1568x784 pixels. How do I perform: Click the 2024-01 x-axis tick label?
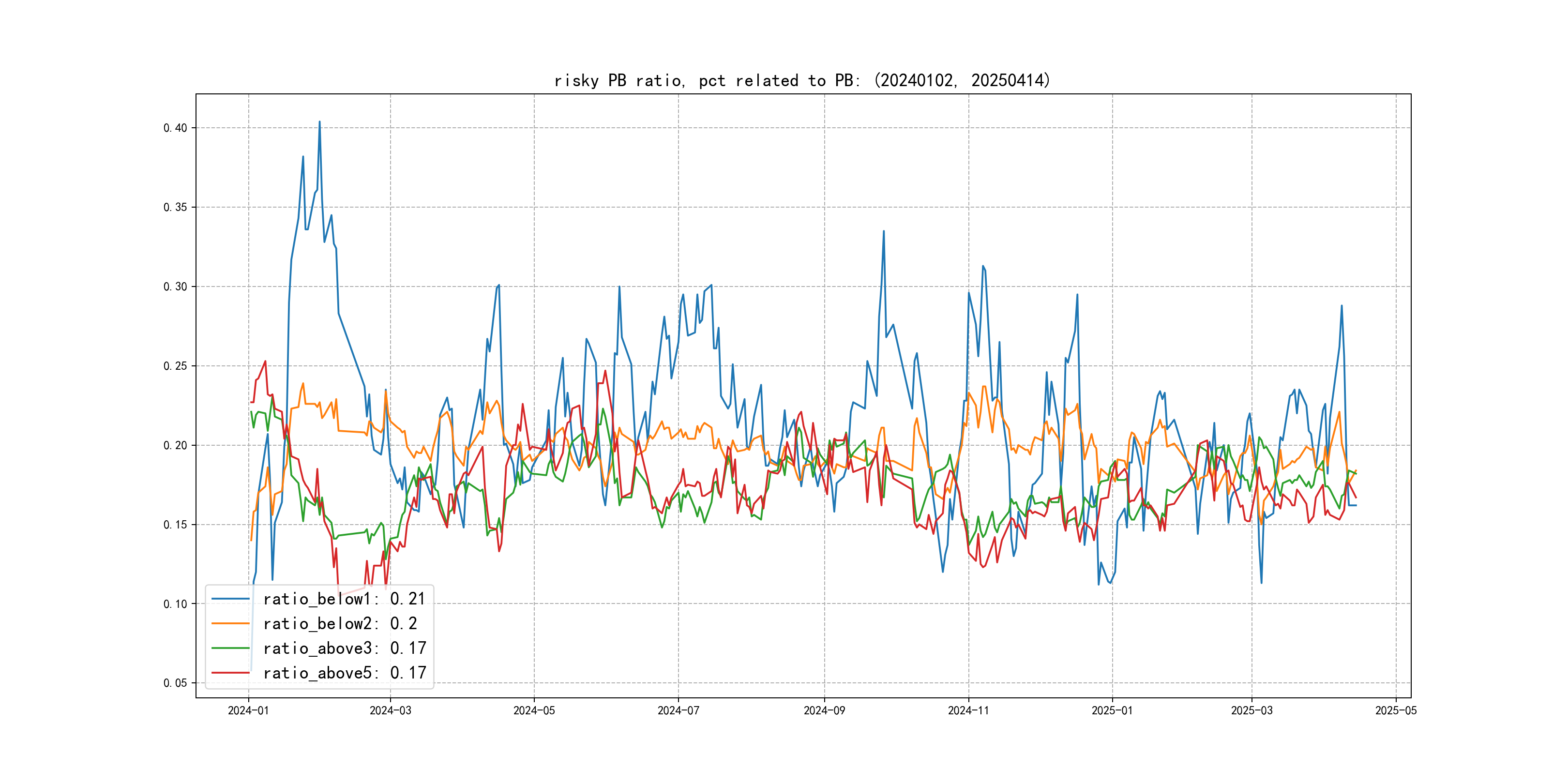tap(248, 710)
